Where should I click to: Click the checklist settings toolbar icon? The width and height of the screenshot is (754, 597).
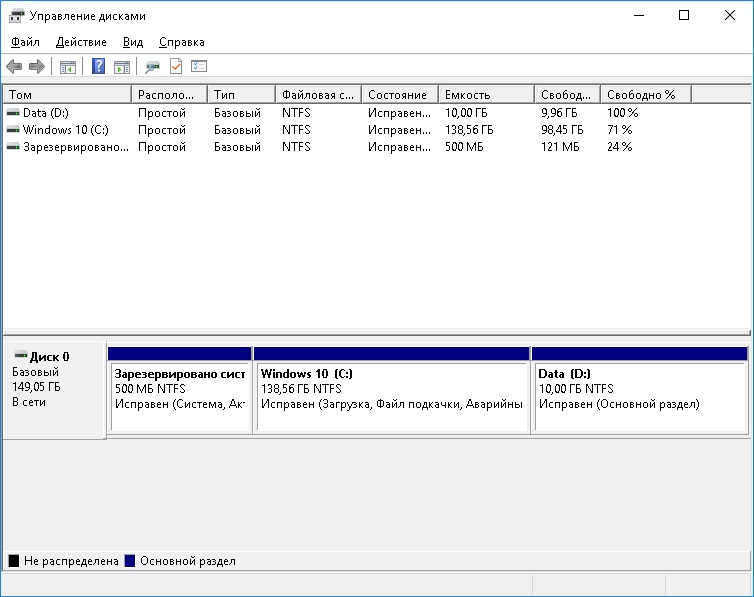[199, 66]
